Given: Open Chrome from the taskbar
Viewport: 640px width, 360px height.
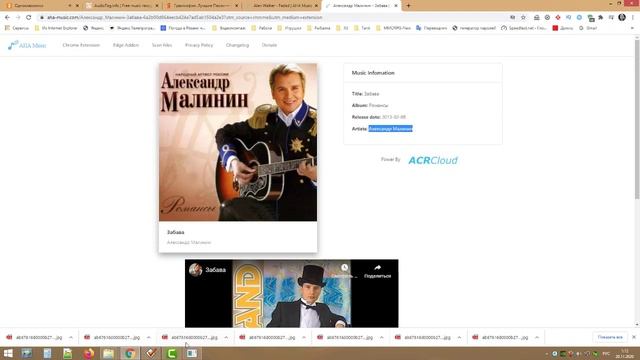Looking at the screenshot, I should (130, 353).
